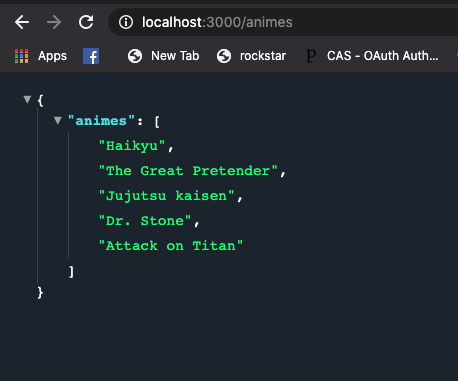Reload the localhost page
The width and height of the screenshot is (458, 381).
click(86, 22)
